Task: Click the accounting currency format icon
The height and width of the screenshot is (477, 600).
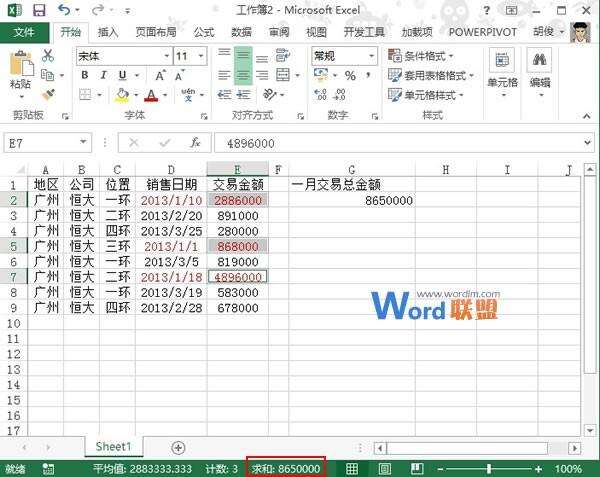Action: click(x=321, y=74)
